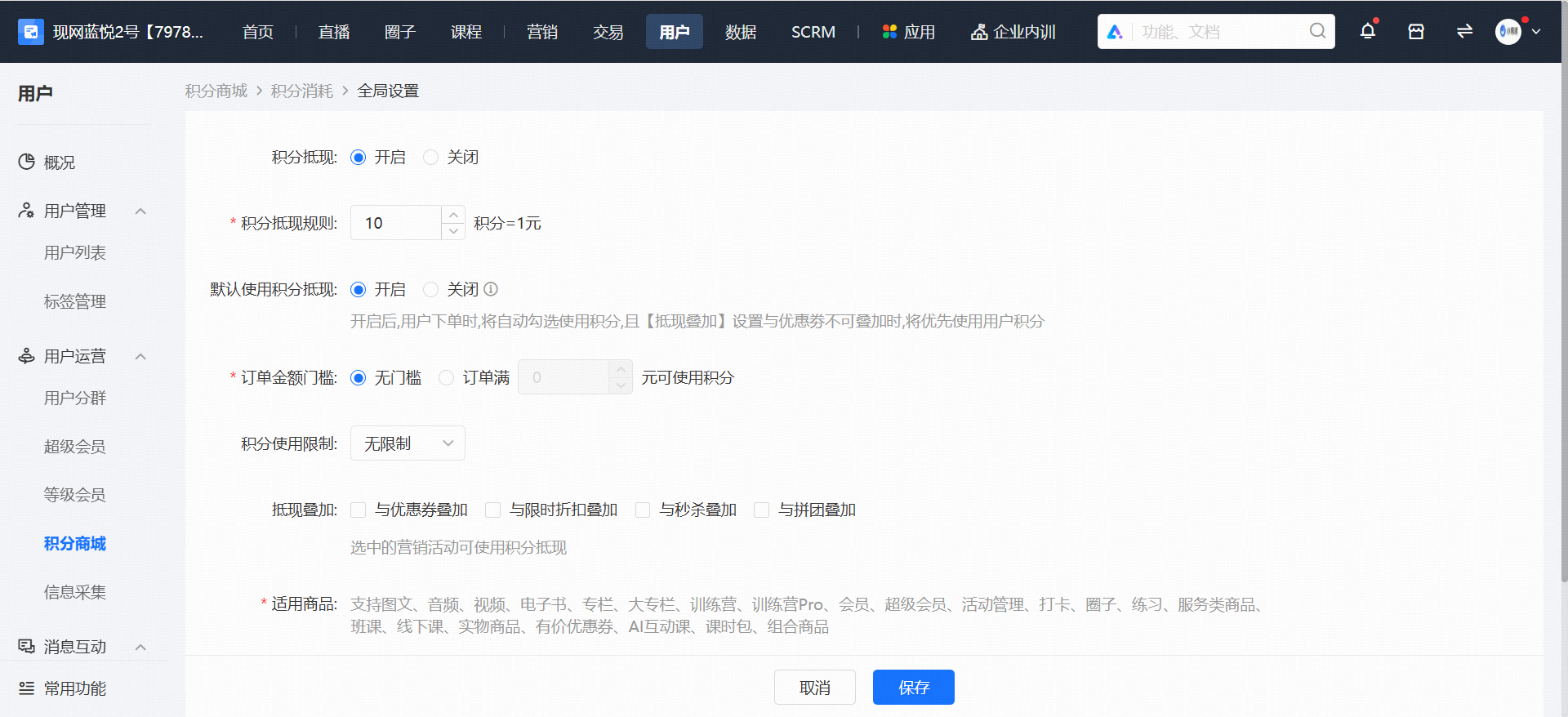1568x717 pixels.
Task: Go to 积分消耗 breadcrumb
Action: tap(302, 91)
